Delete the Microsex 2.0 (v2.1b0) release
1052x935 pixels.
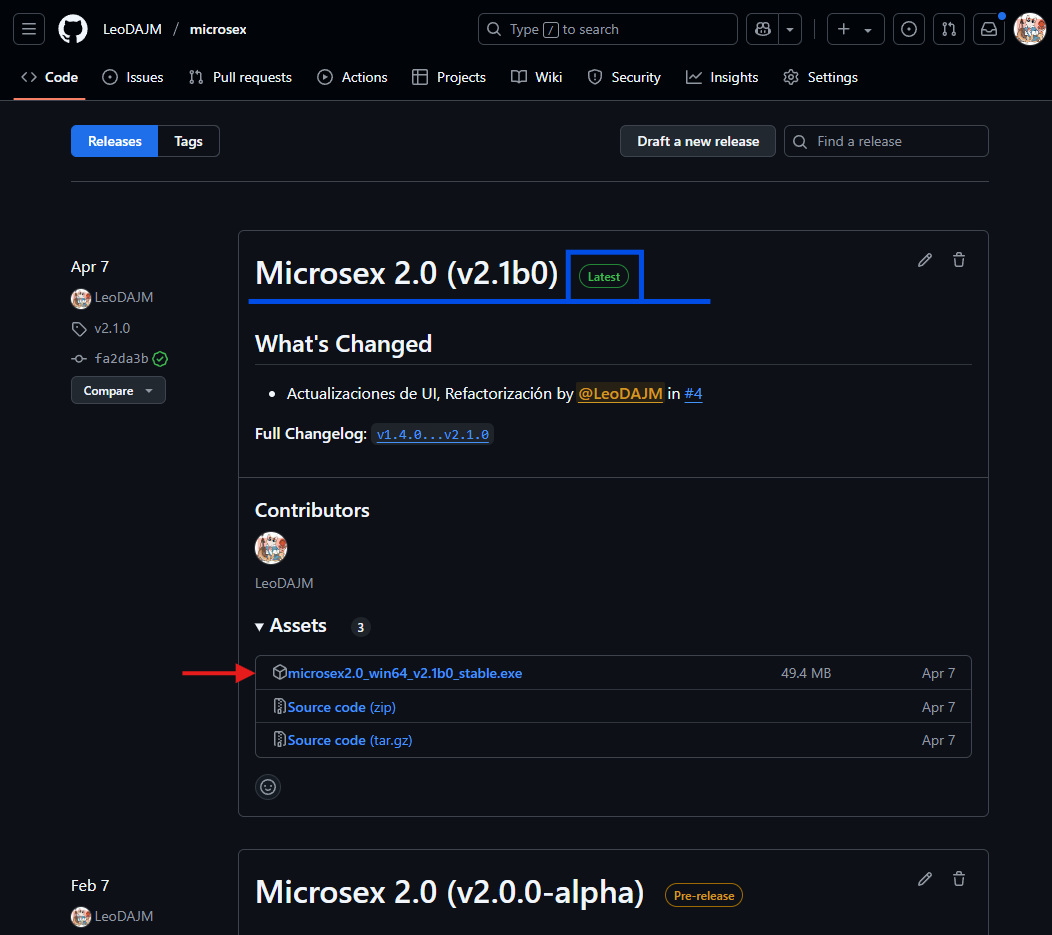click(x=959, y=260)
